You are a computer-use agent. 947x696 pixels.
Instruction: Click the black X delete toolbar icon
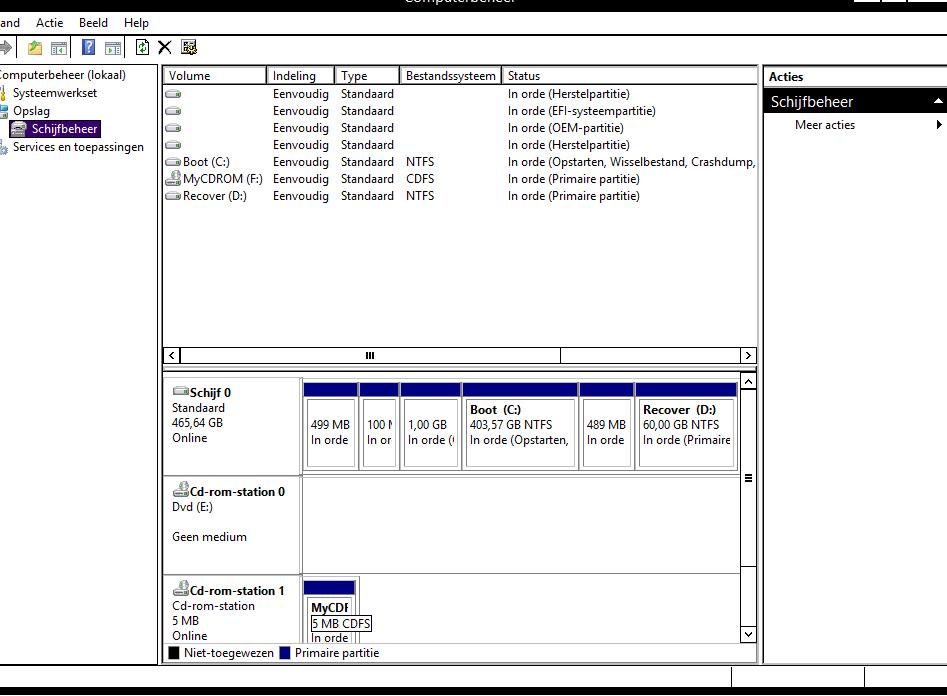pos(165,48)
